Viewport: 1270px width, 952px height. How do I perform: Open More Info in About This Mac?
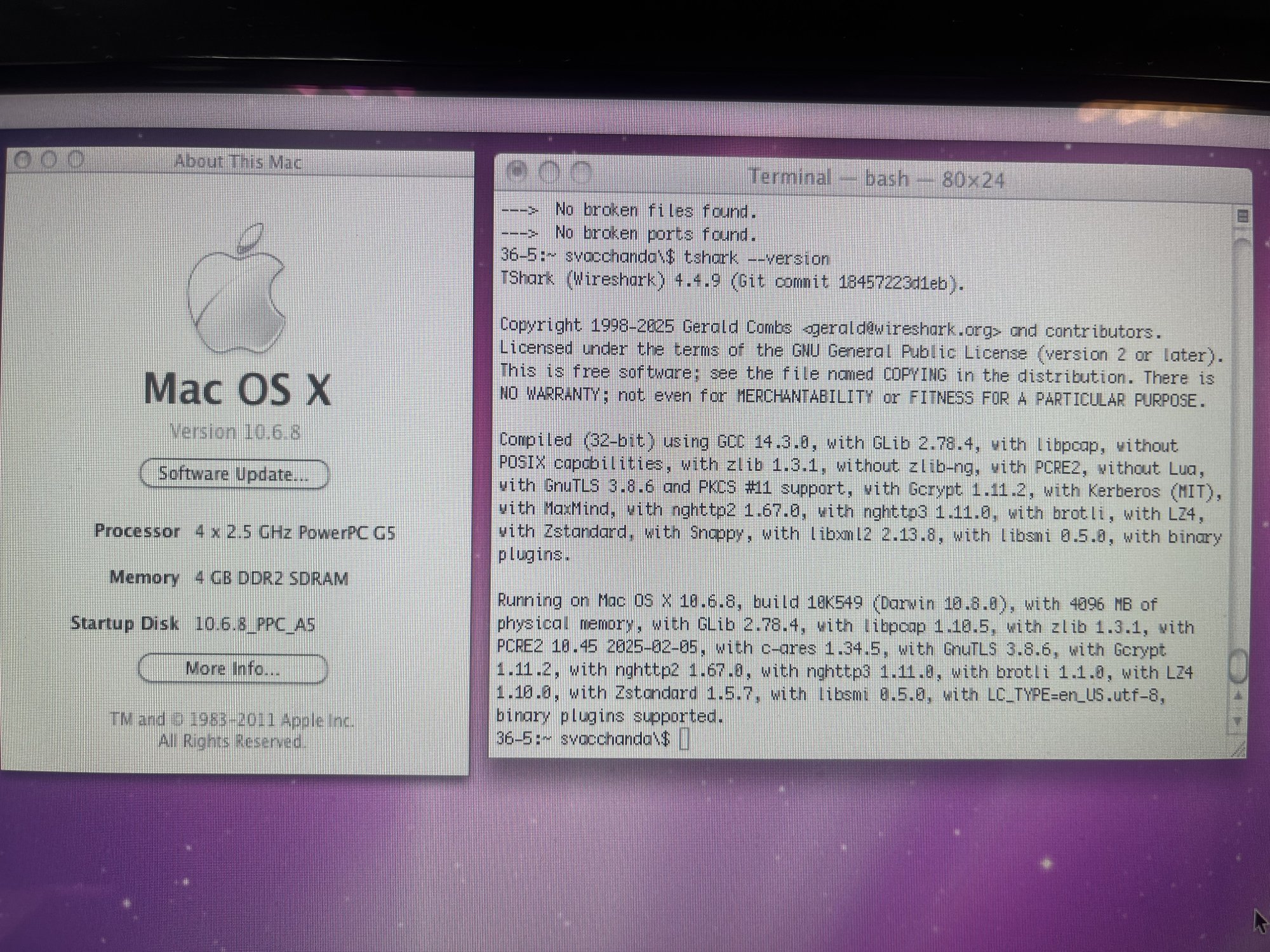click(232, 668)
